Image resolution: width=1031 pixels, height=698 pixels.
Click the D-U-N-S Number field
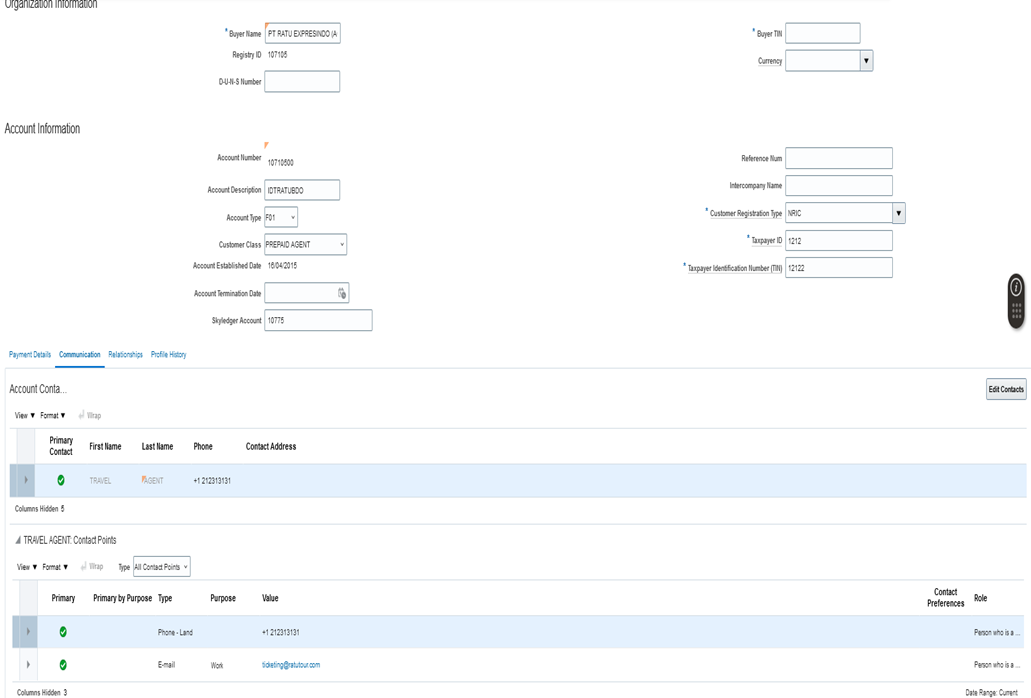(302, 81)
